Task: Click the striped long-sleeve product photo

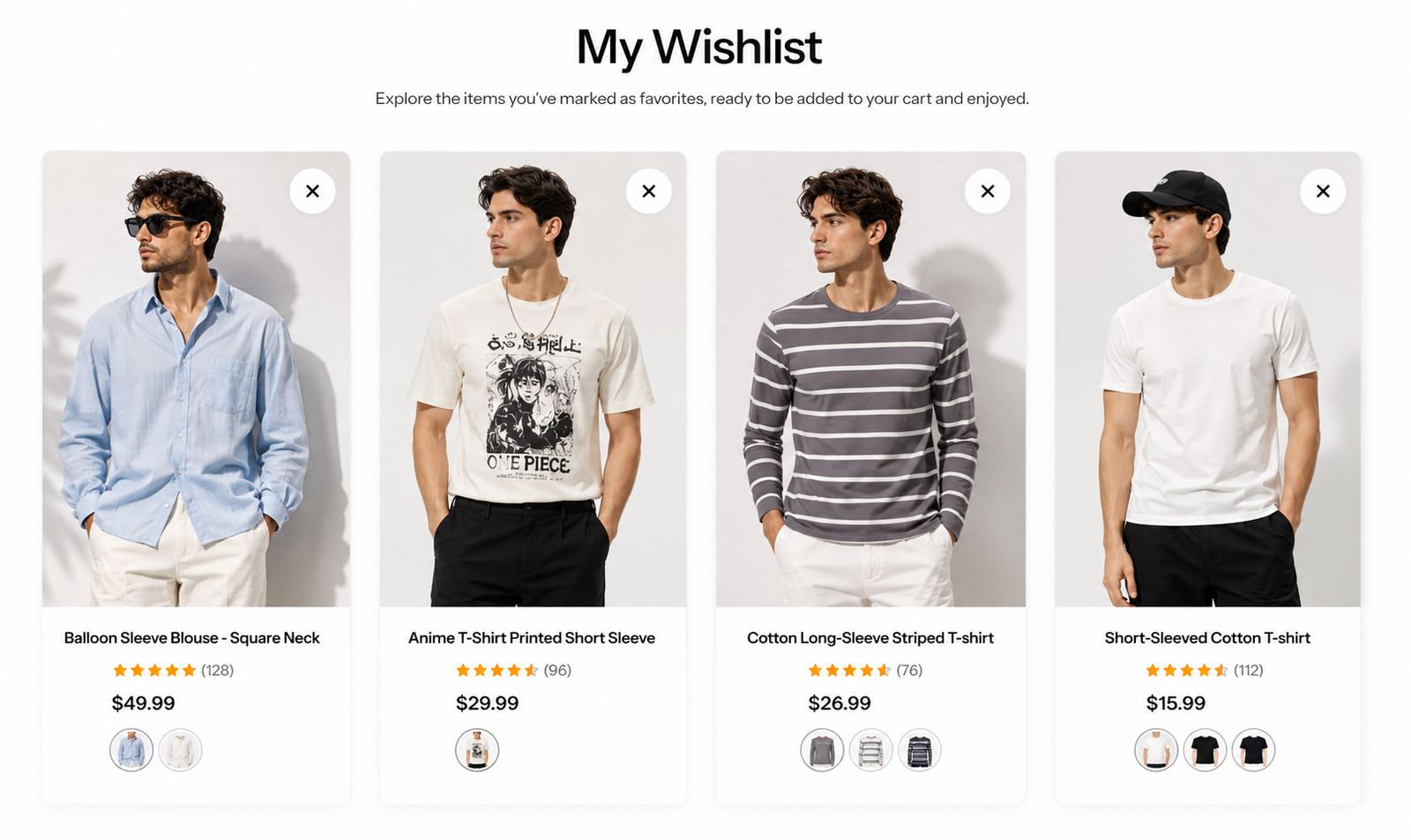Action: click(x=870, y=379)
